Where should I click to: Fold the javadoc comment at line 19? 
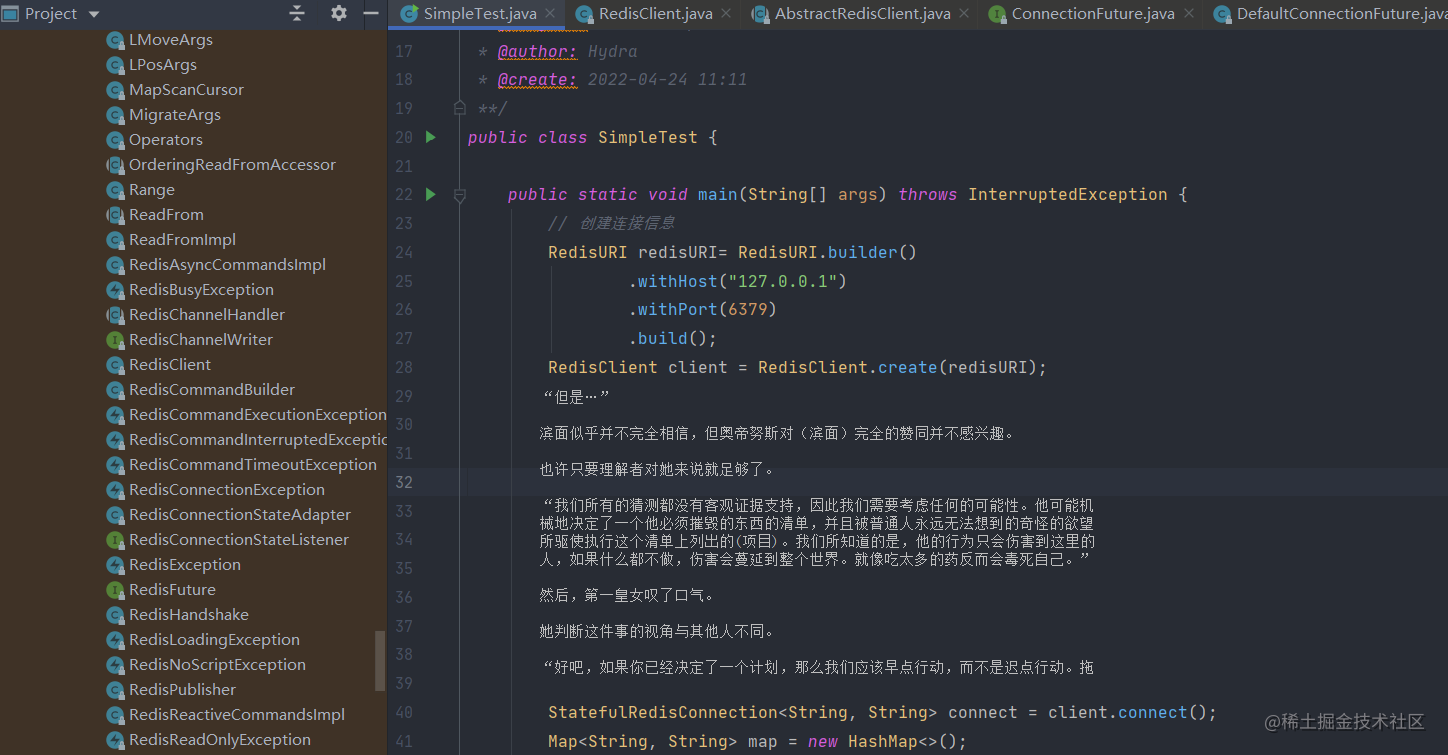click(x=460, y=108)
